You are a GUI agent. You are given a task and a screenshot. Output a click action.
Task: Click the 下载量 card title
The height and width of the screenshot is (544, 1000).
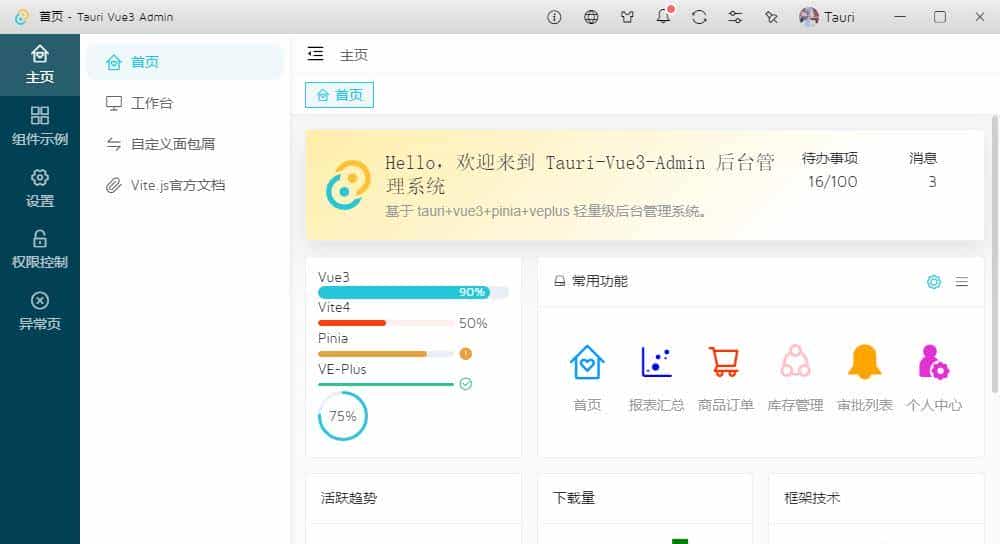click(x=573, y=498)
